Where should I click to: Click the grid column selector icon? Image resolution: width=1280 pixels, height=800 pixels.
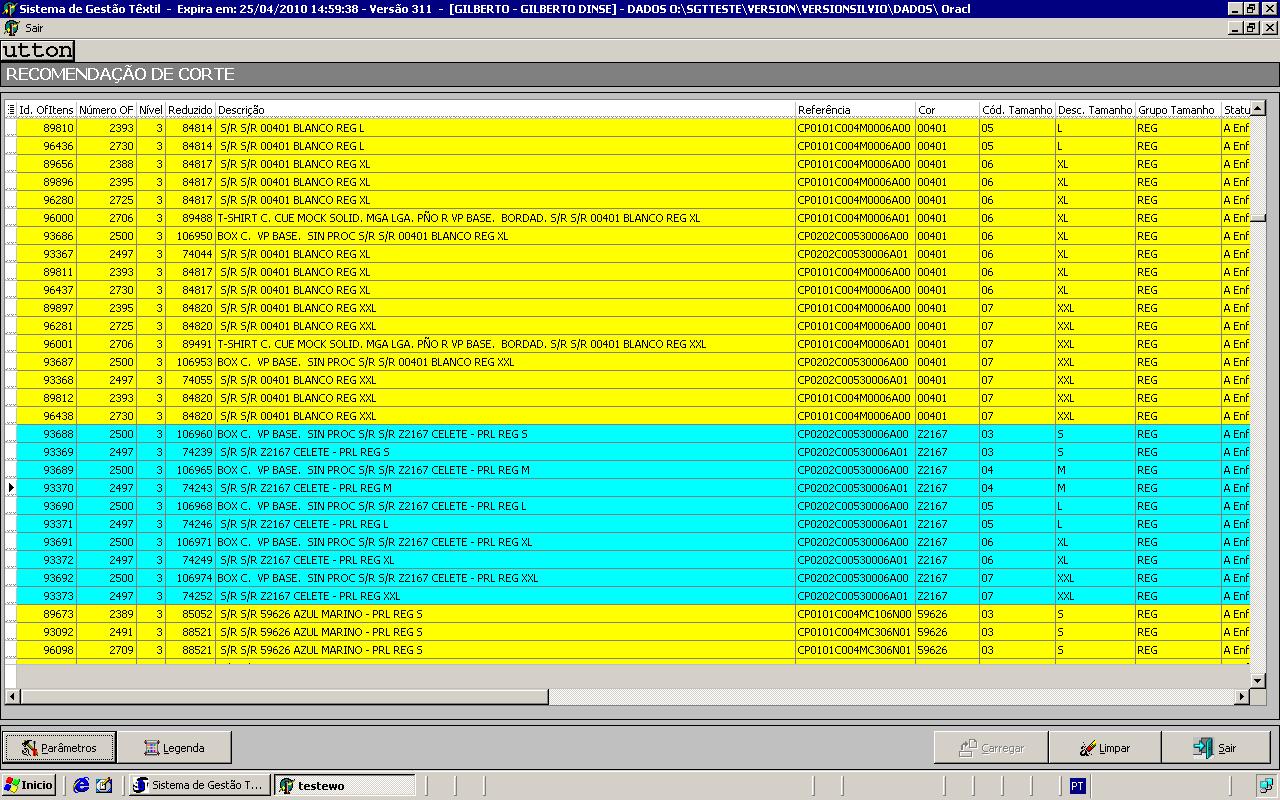(11, 110)
